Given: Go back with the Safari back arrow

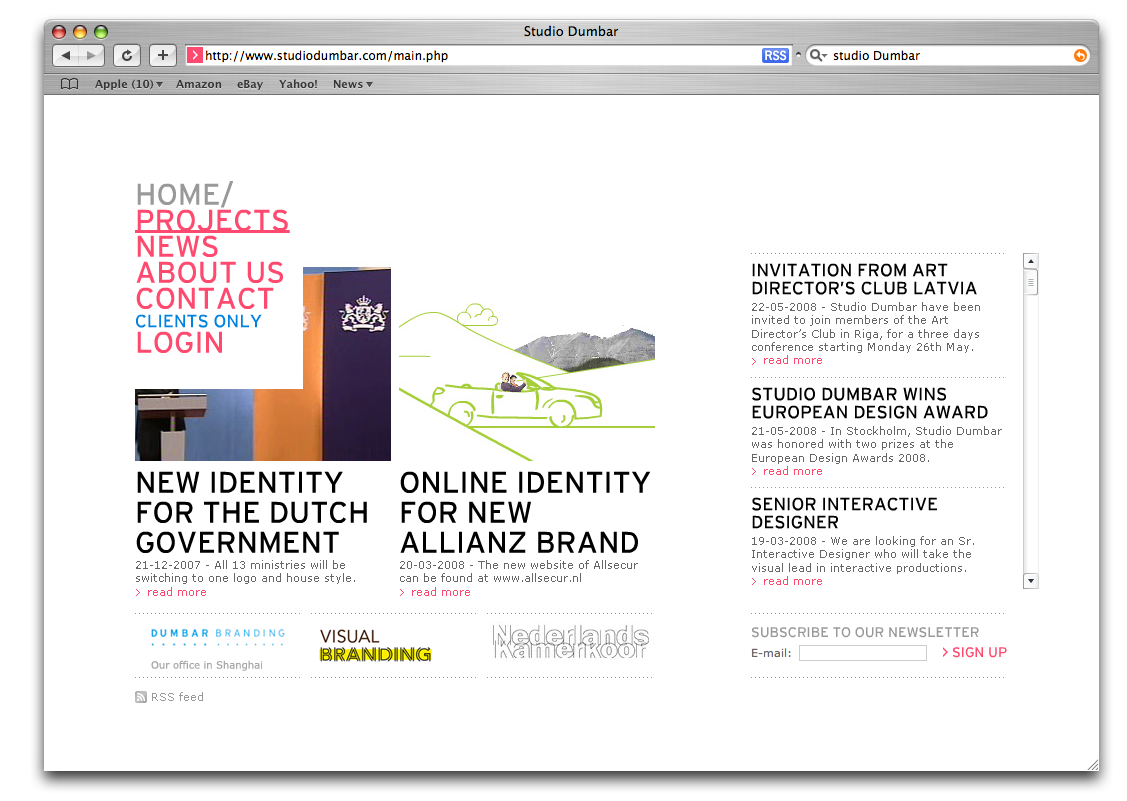Looking at the screenshot, I should pos(66,55).
